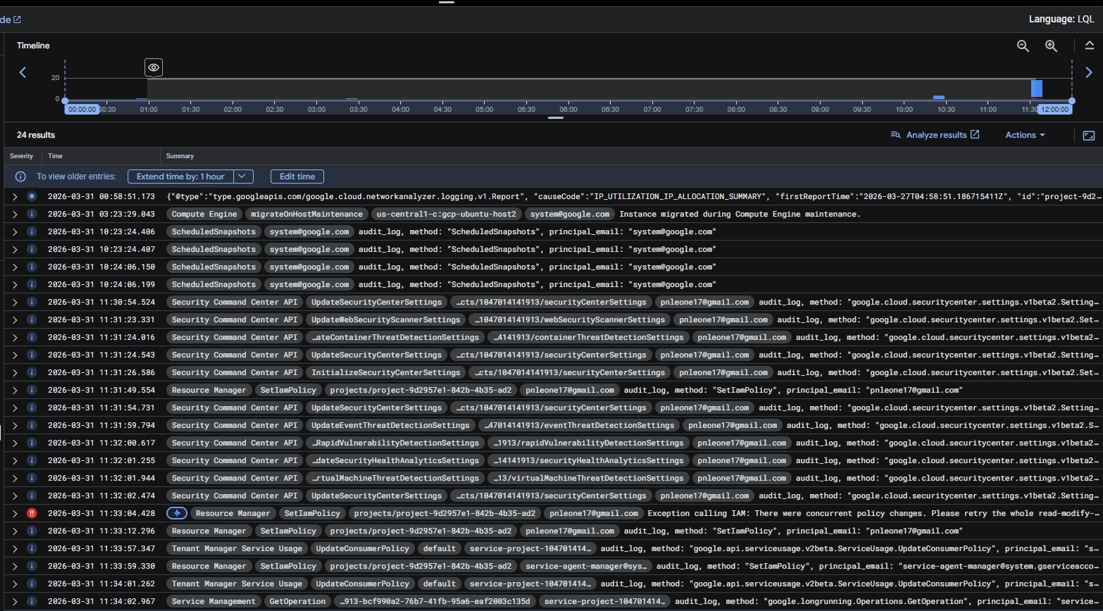
Task: Click the Edit time button
Action: tap(296, 176)
